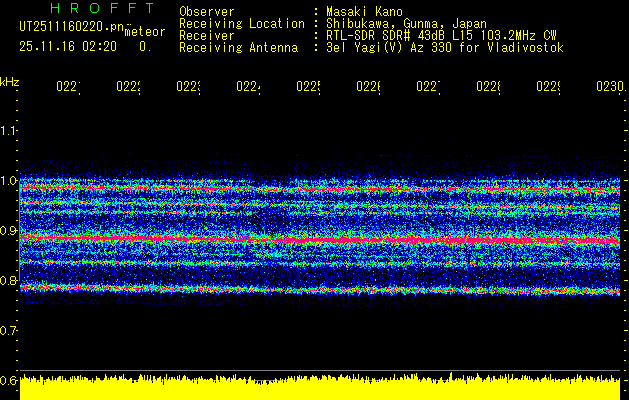Click the 0226 time marker
629x400 pixels.
click(369, 87)
